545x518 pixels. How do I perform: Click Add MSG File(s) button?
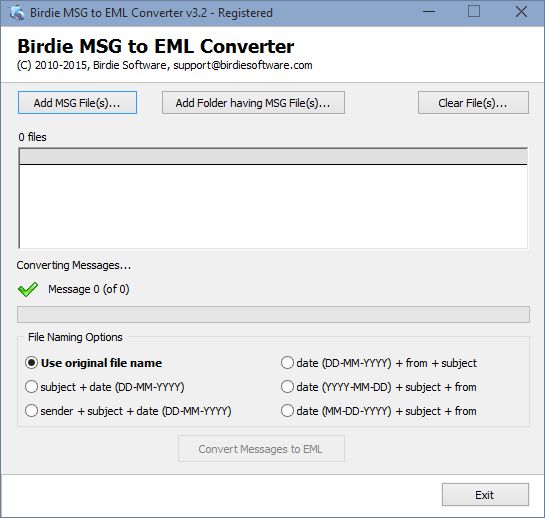[x=77, y=103]
